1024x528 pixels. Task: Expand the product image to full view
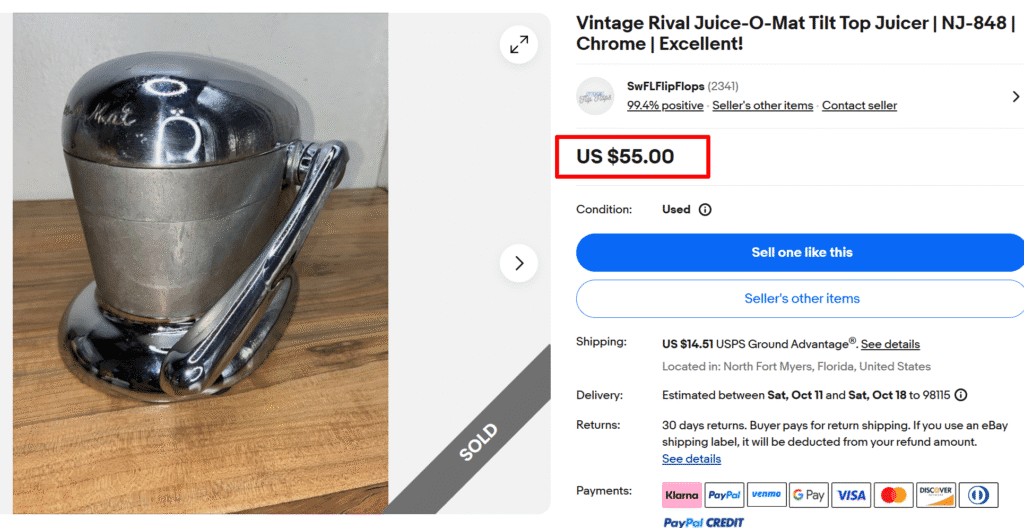[519, 44]
